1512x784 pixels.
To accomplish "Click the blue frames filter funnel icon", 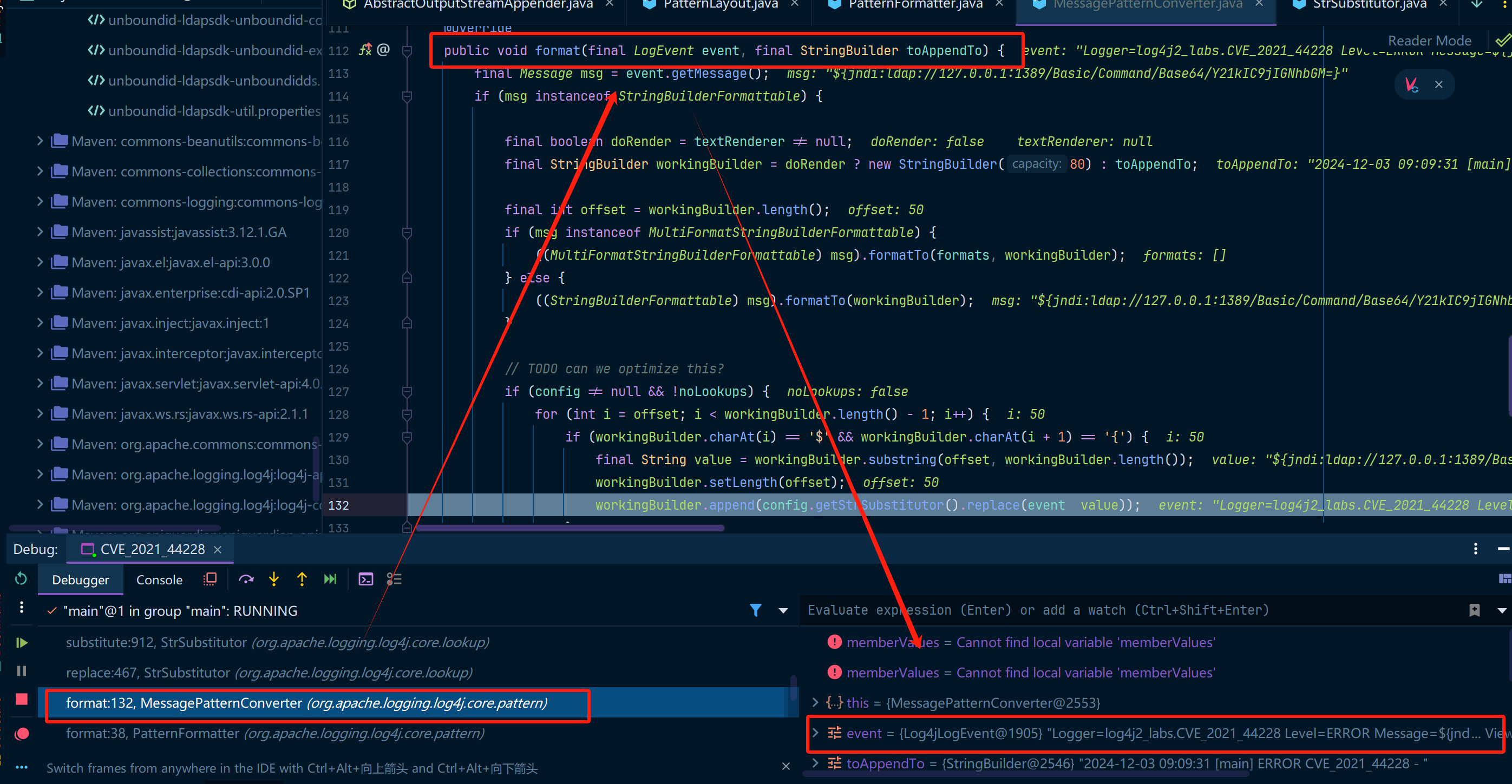I will [x=755, y=610].
